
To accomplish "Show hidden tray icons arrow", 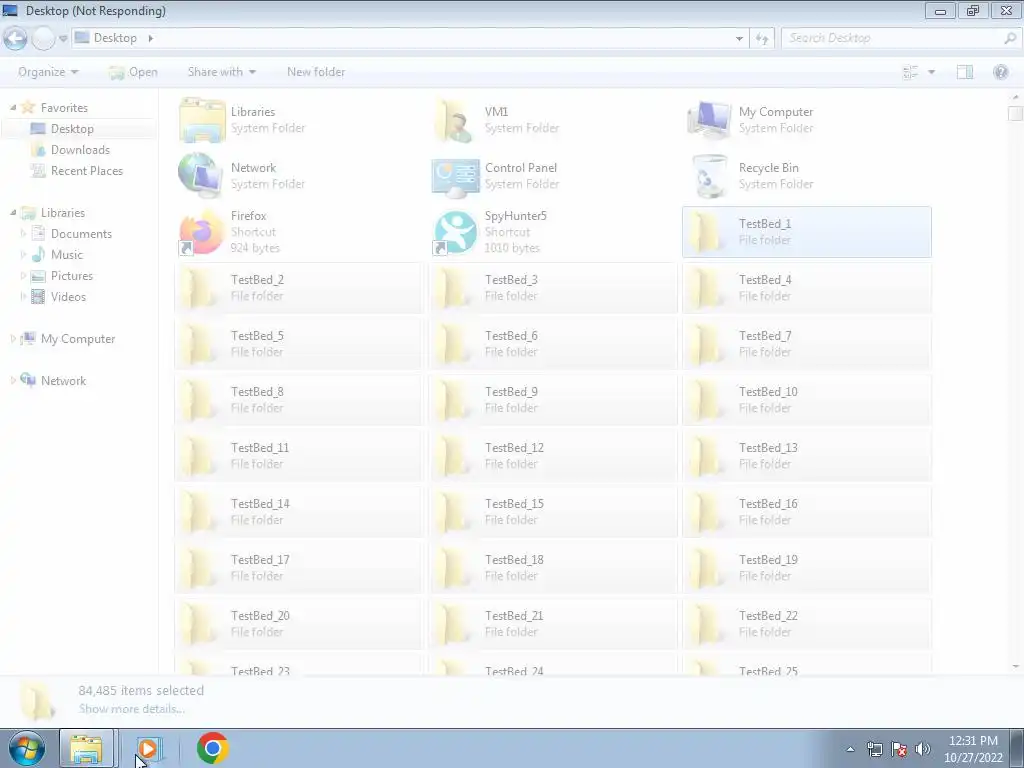I will coord(850,749).
